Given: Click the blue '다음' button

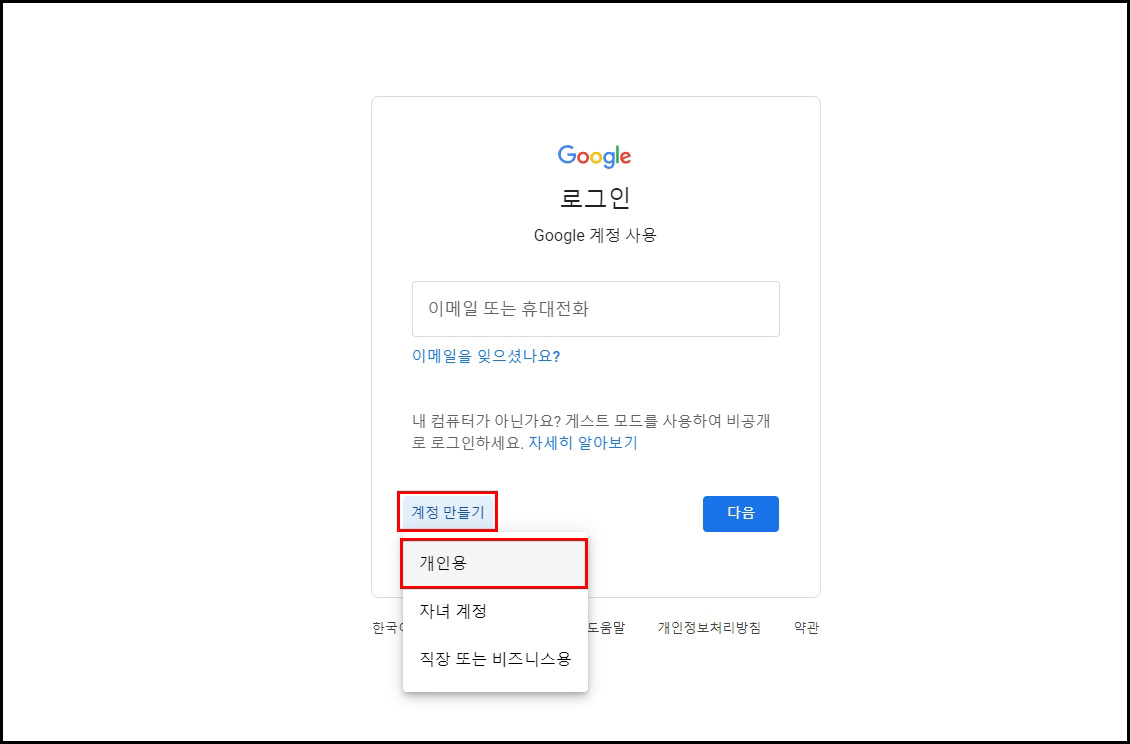Looking at the screenshot, I should (741, 513).
